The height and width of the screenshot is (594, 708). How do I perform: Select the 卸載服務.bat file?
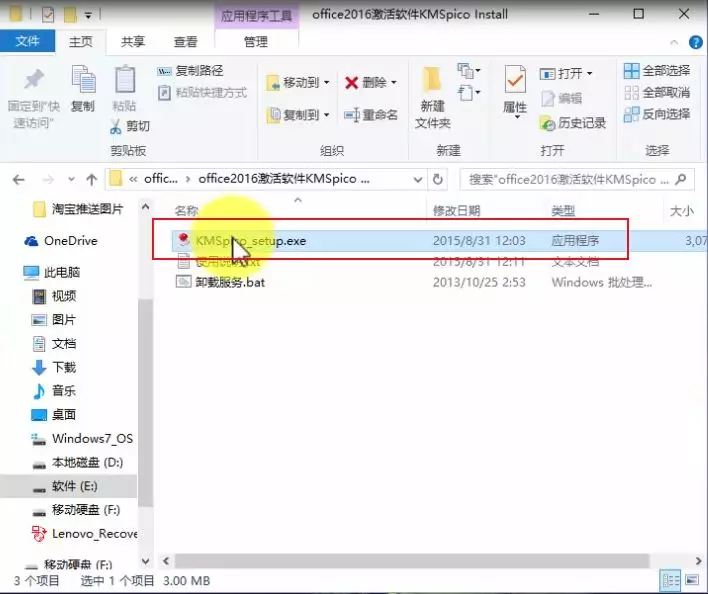click(230, 283)
